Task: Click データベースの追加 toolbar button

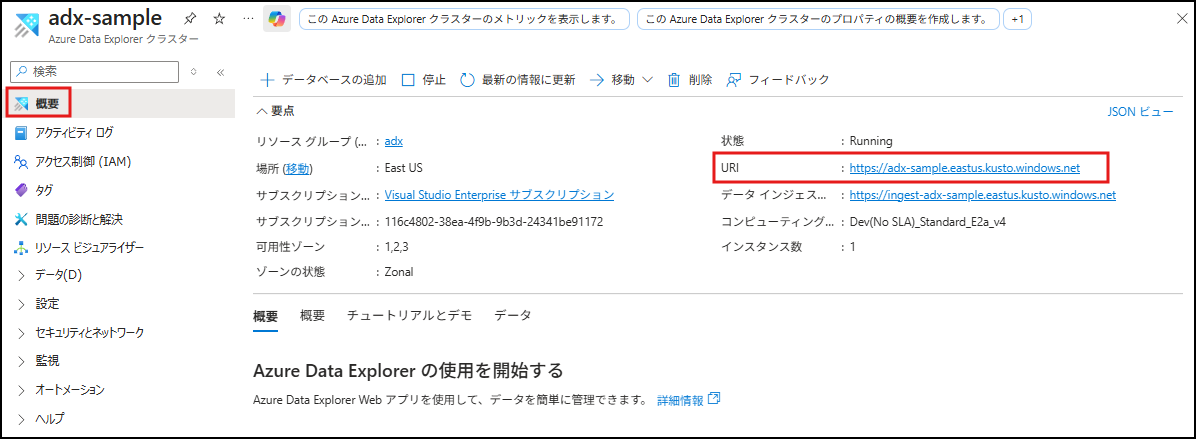Action: coord(323,80)
